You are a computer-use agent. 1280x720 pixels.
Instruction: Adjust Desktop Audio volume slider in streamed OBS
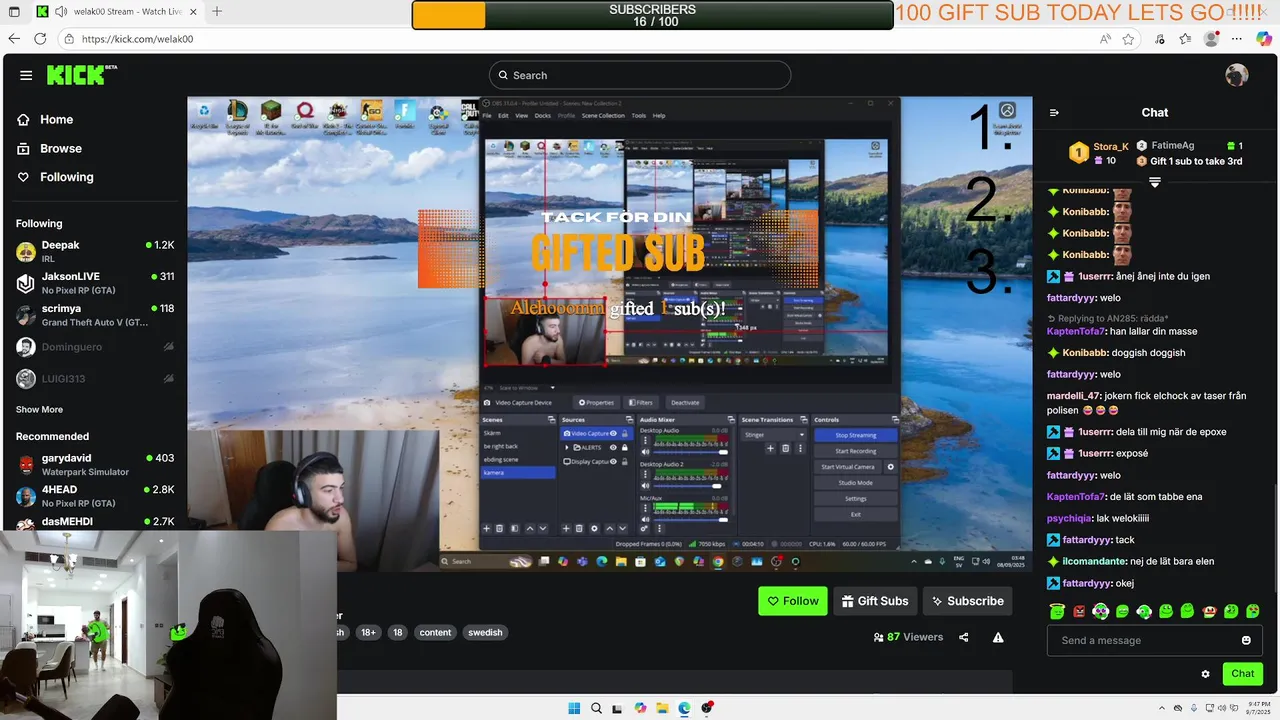(x=690, y=452)
